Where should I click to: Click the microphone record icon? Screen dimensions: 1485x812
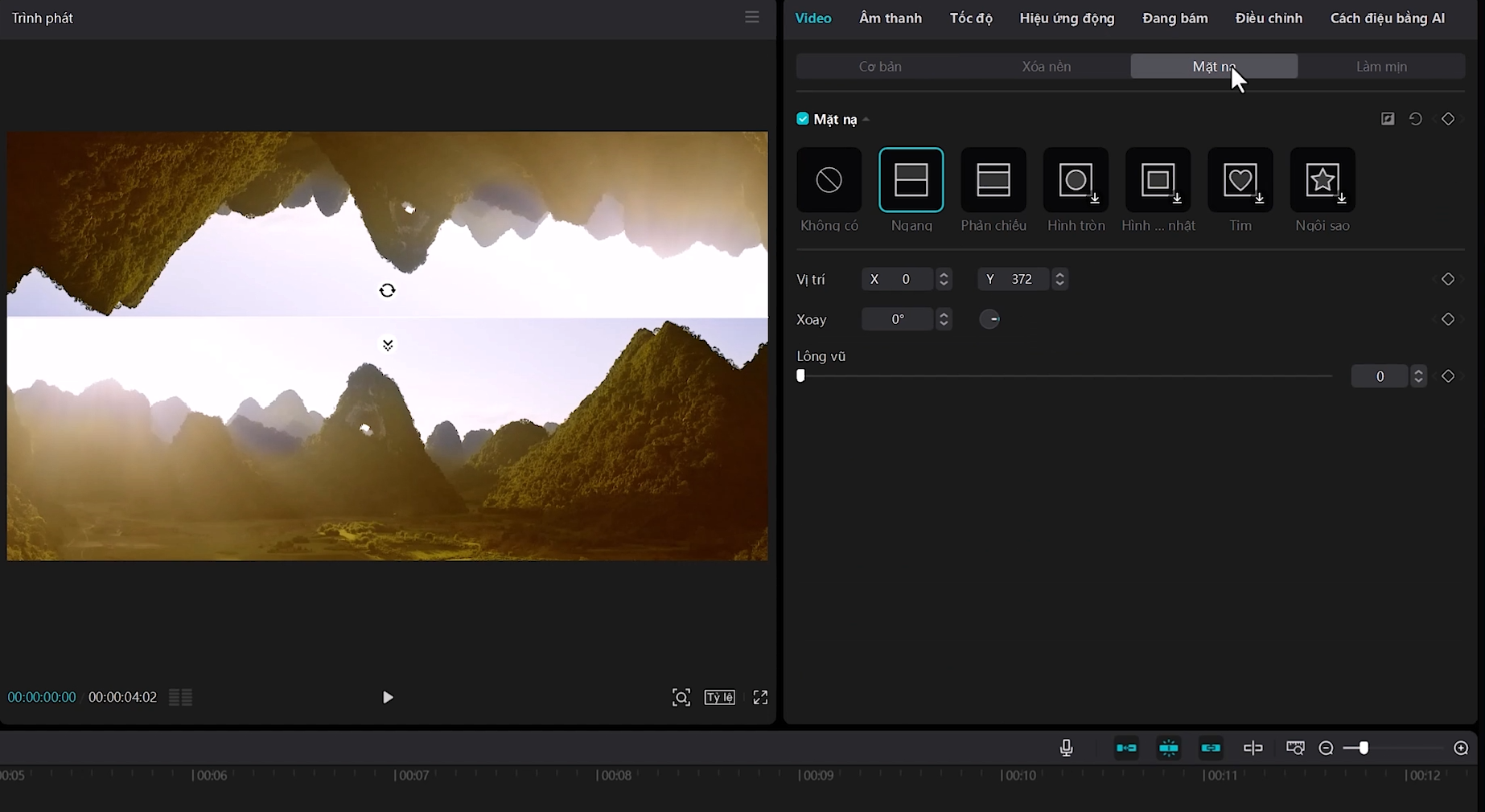[x=1067, y=748]
